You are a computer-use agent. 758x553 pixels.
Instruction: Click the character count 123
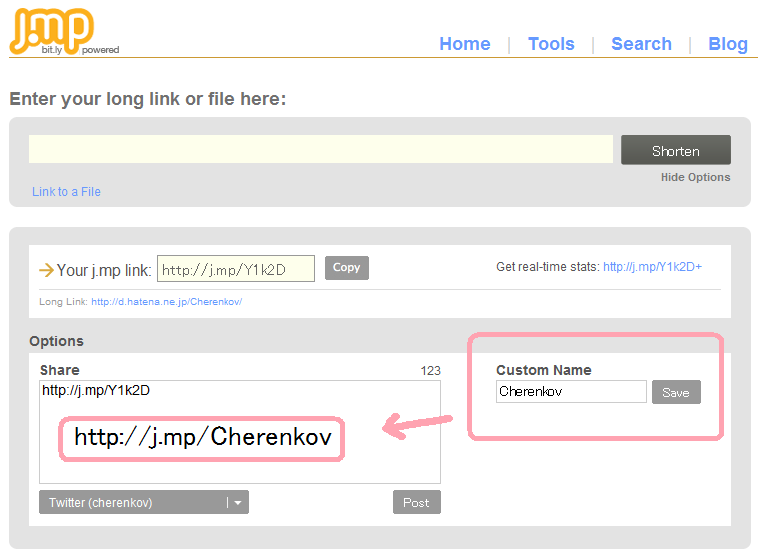point(430,371)
